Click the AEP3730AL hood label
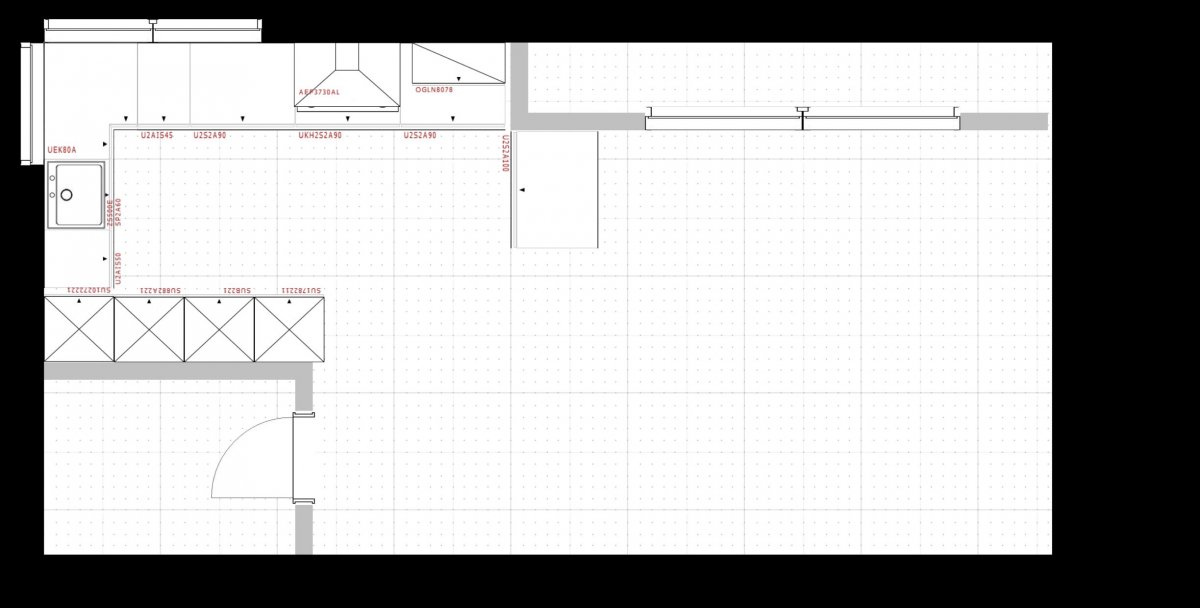Screen dimensions: 1200x608 point(319,92)
